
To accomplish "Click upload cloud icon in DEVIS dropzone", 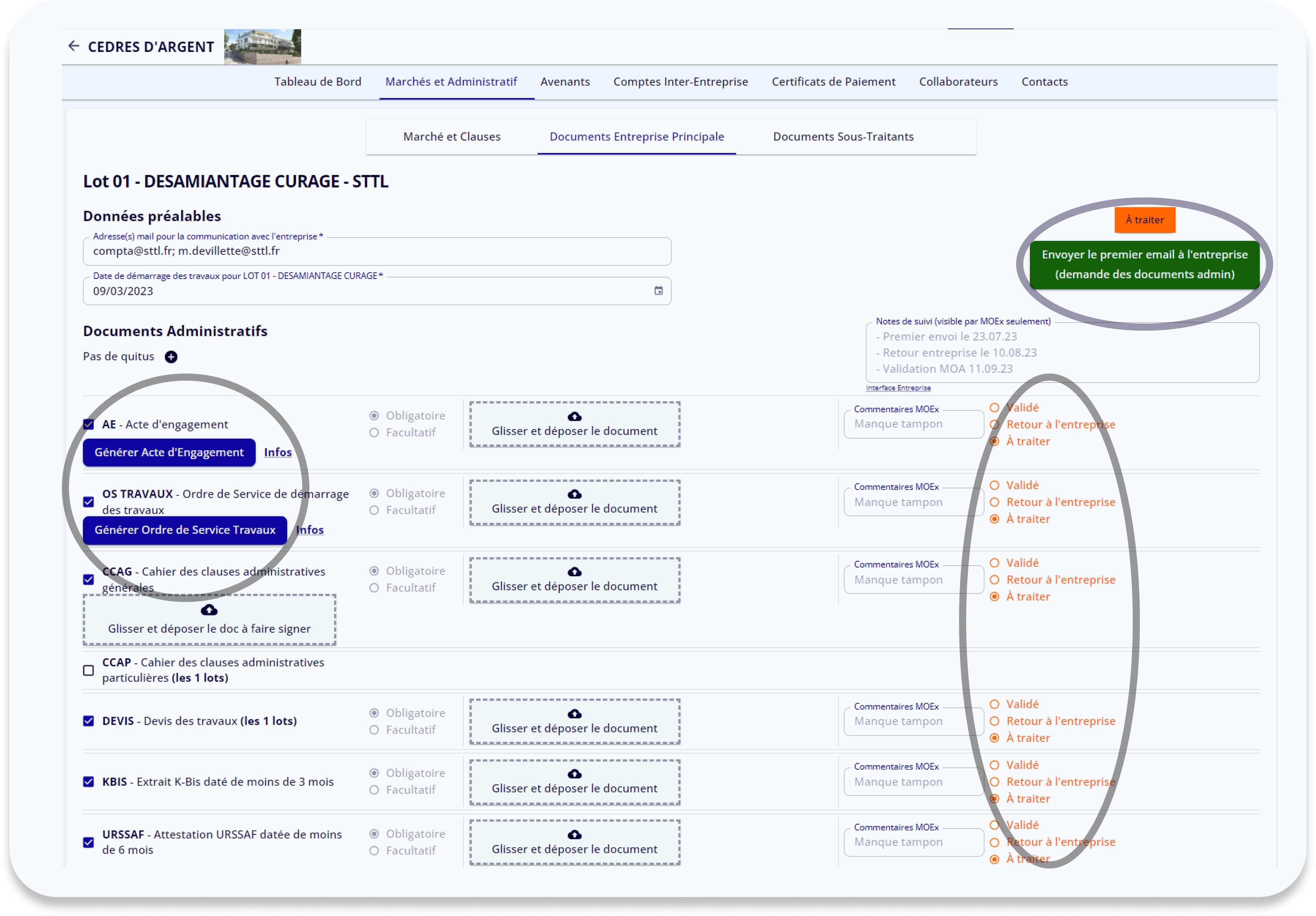I will click(x=574, y=714).
